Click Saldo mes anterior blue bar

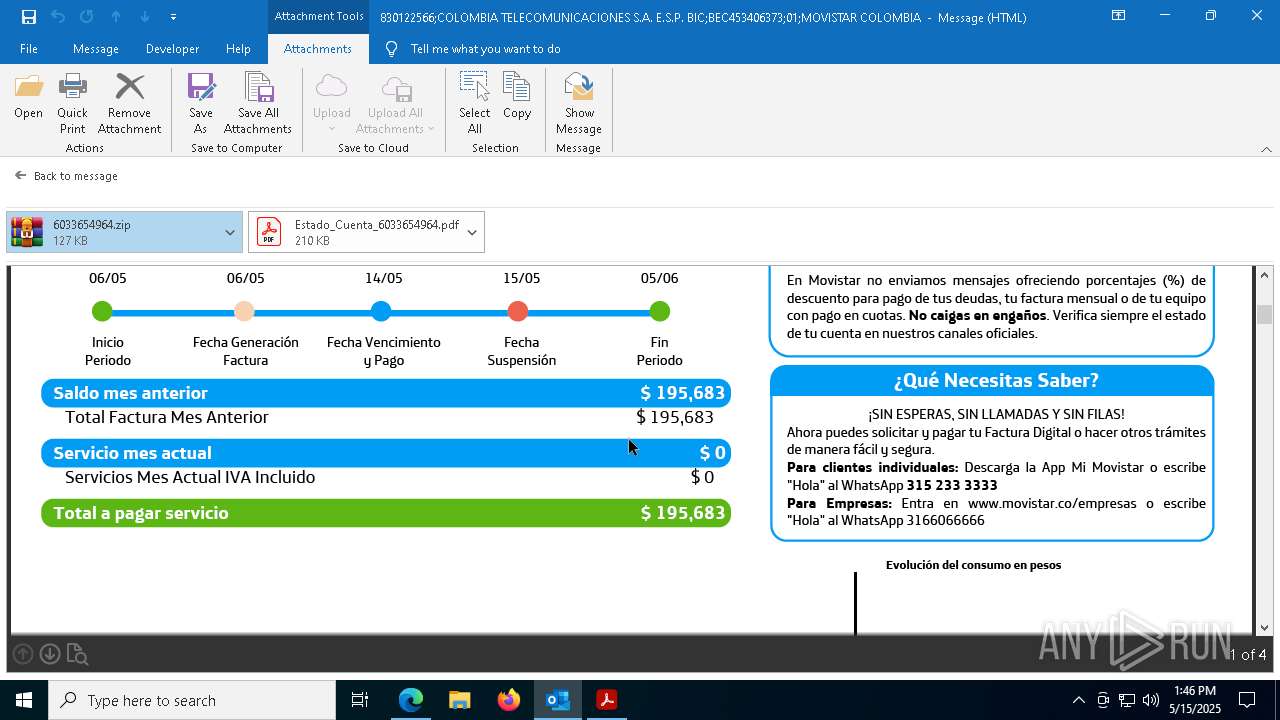386,393
